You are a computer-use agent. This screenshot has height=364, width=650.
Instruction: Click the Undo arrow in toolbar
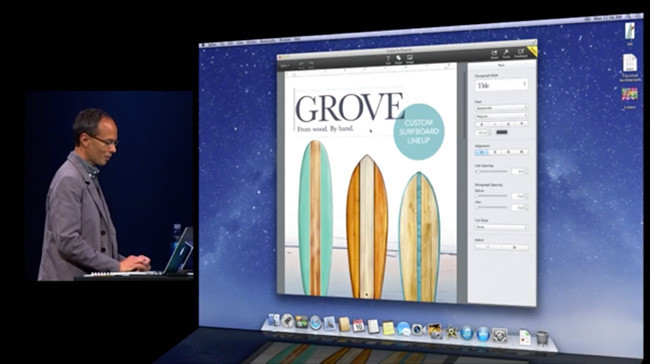(x=301, y=64)
